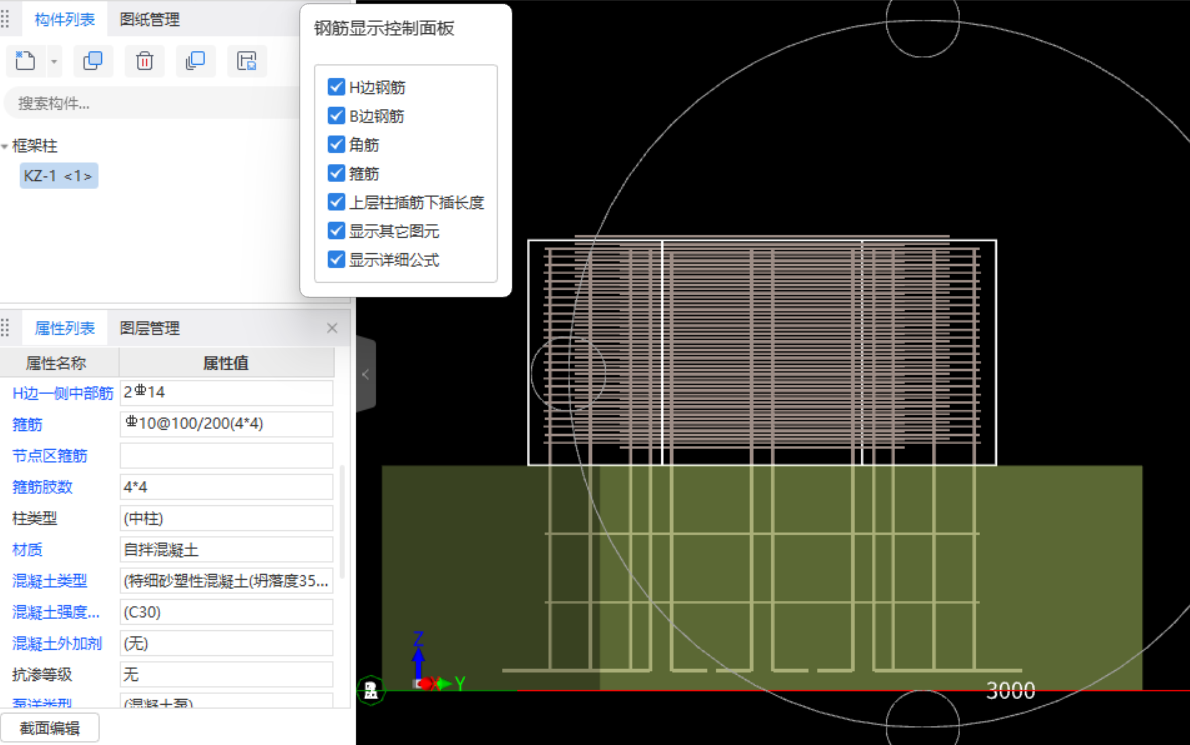Open the new component dropdown arrow
The image size is (1190, 745).
[54, 61]
